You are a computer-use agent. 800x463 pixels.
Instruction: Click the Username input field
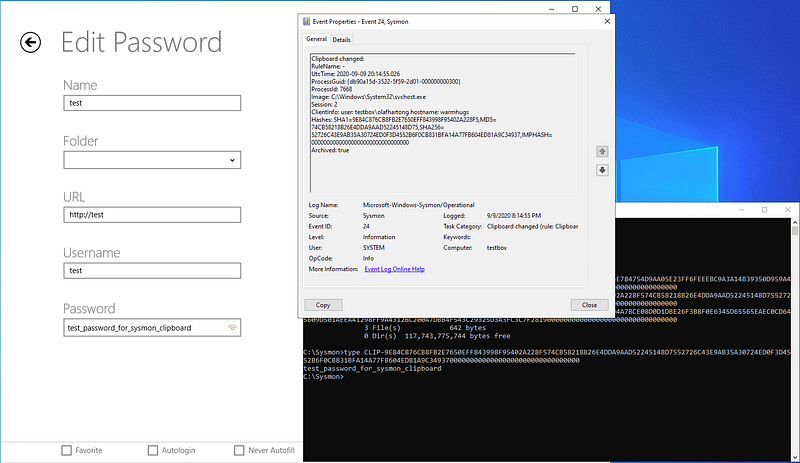coord(152,271)
